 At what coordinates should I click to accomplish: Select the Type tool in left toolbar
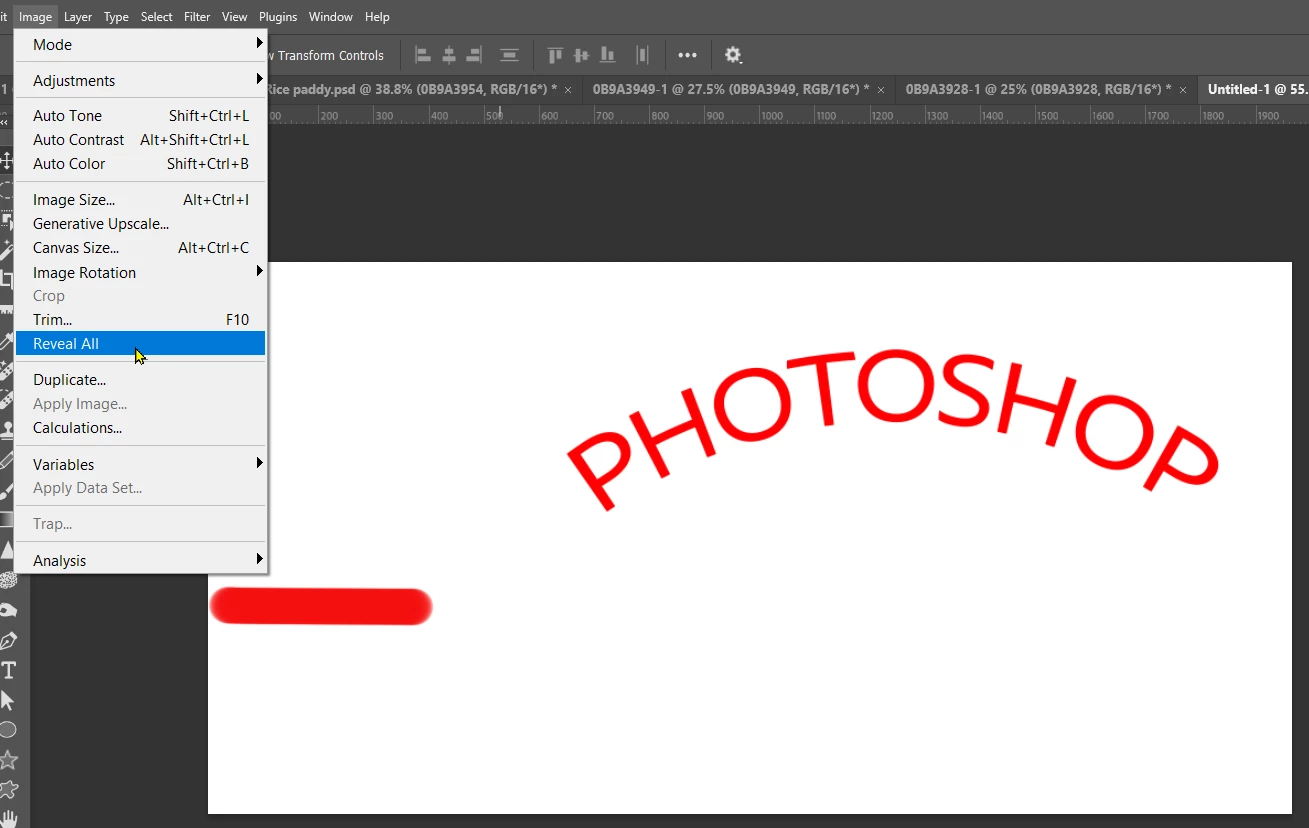[9, 670]
